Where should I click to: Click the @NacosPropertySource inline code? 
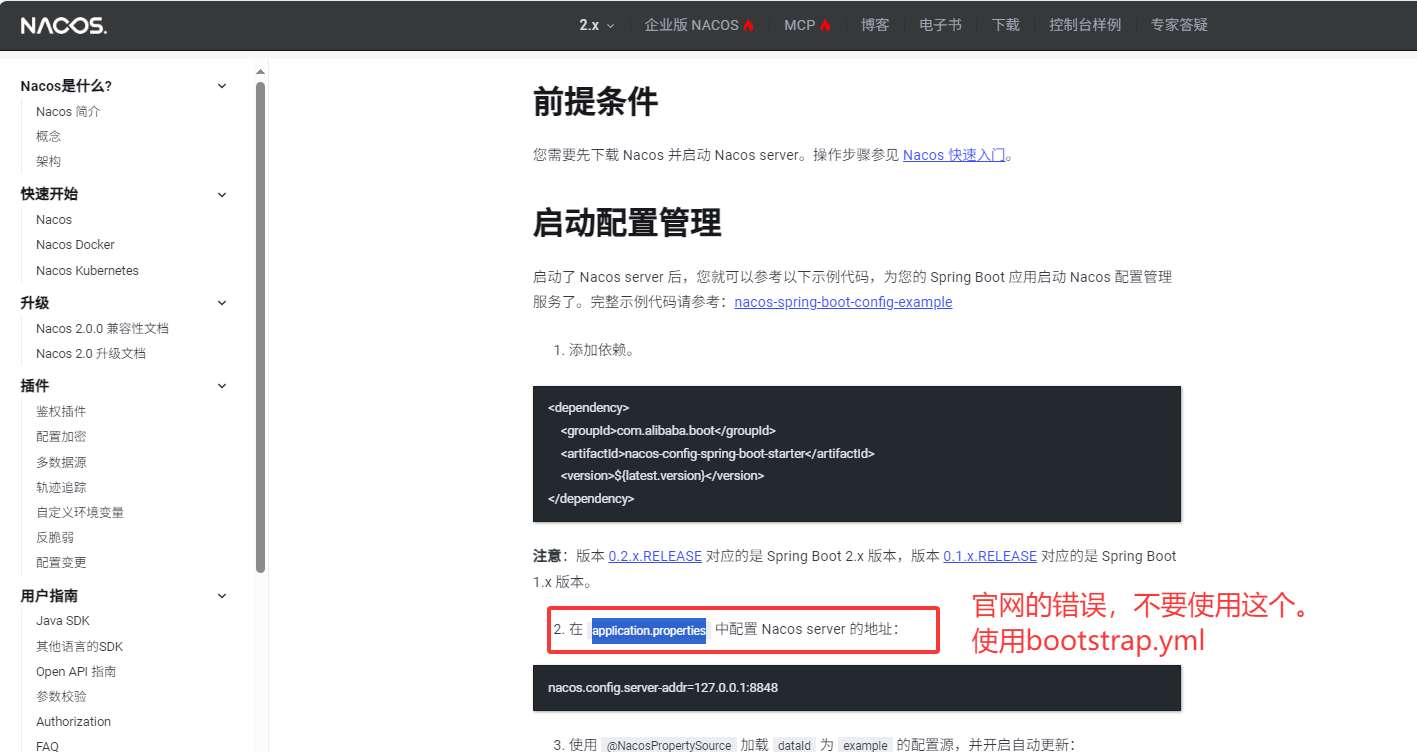click(667, 745)
